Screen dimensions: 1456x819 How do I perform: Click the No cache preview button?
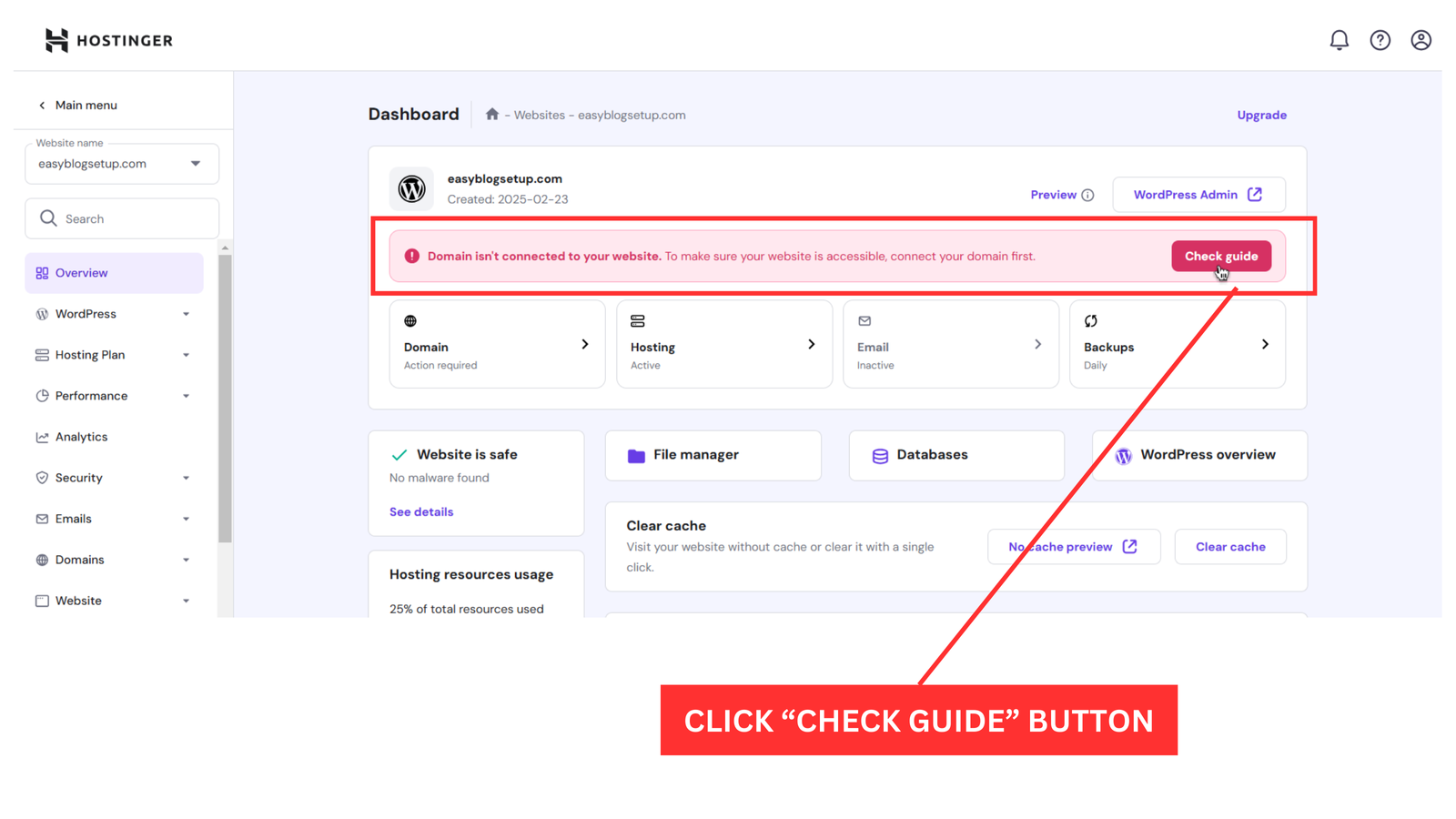[x=1074, y=546]
